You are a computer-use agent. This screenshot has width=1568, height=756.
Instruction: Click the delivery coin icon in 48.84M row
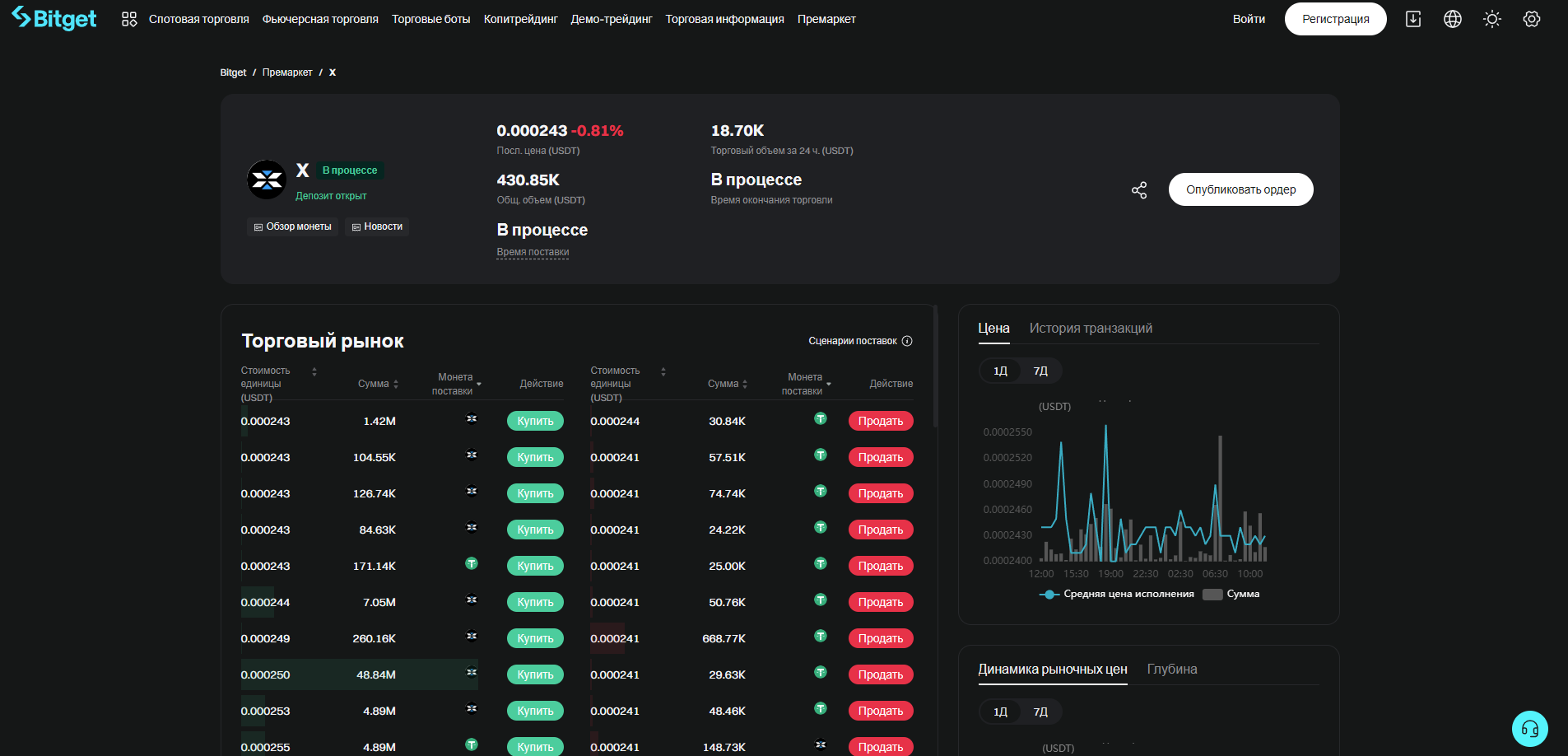click(472, 672)
